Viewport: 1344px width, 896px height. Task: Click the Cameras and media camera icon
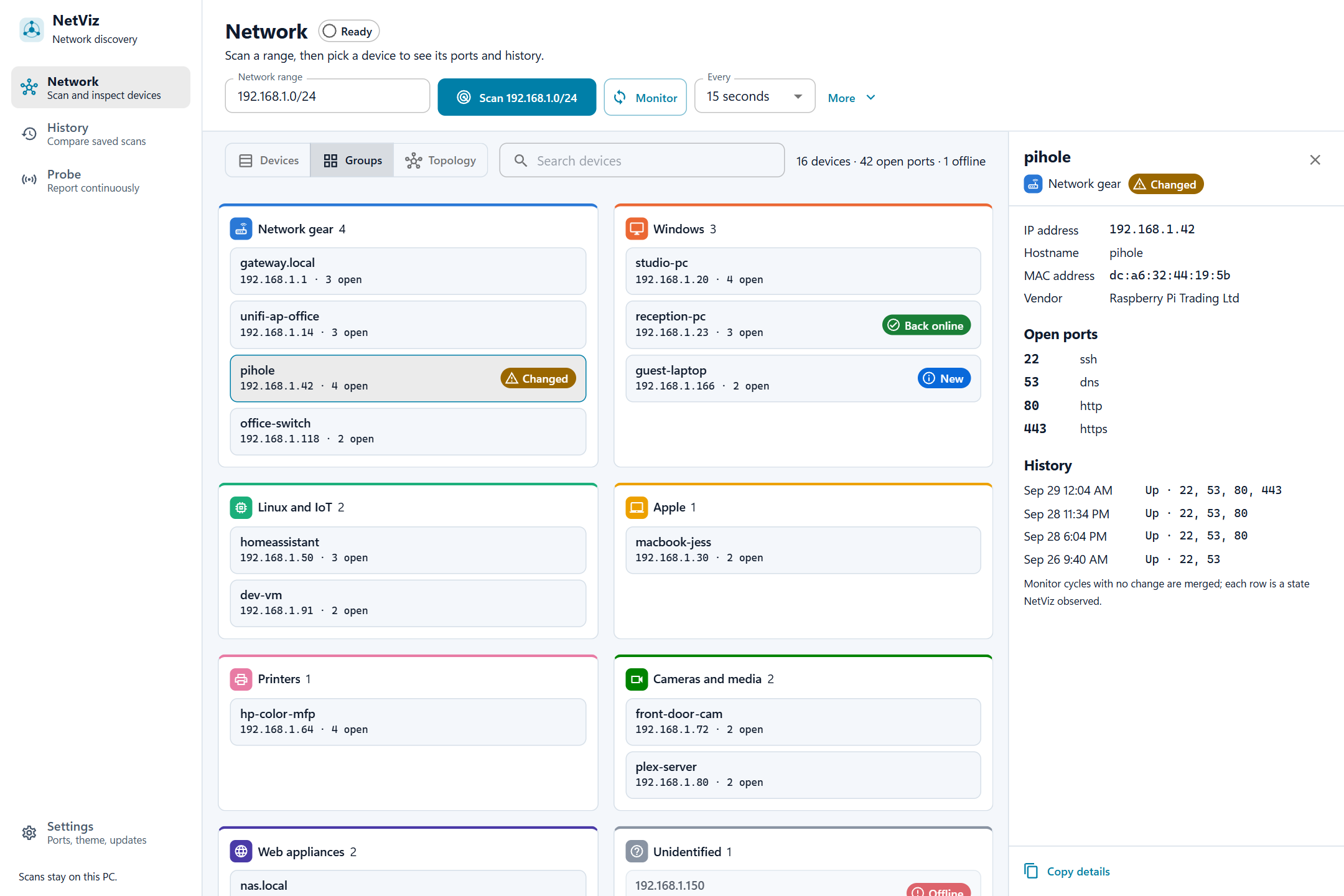(x=637, y=679)
